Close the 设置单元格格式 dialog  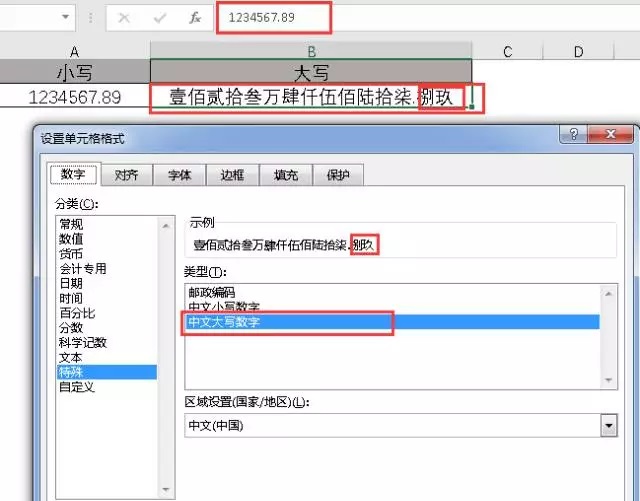pos(611,134)
